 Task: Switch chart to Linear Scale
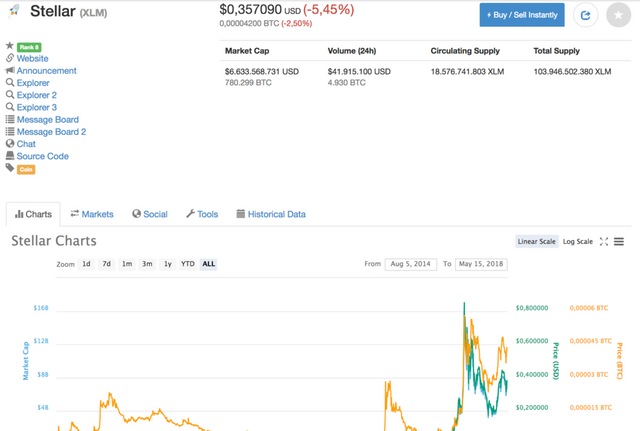tap(536, 242)
